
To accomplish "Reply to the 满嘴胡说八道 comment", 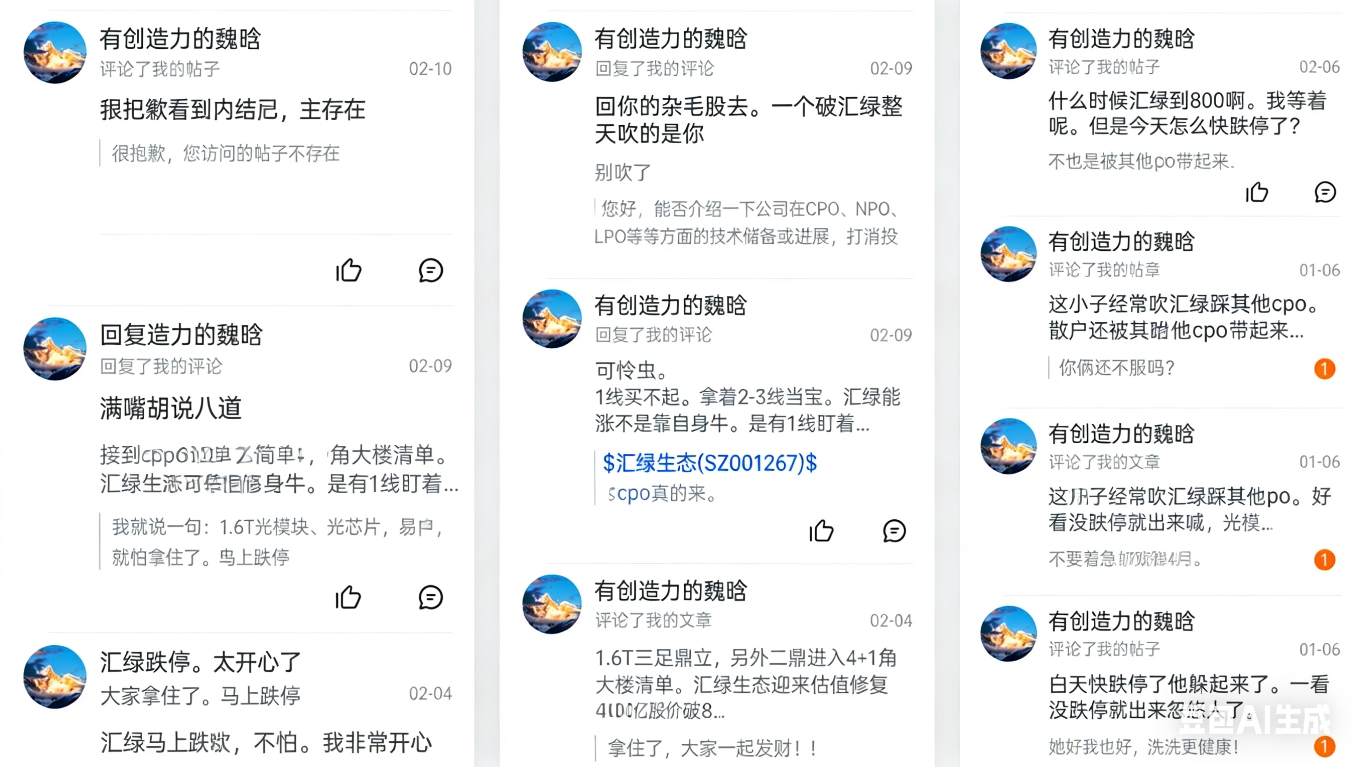I will [431, 597].
